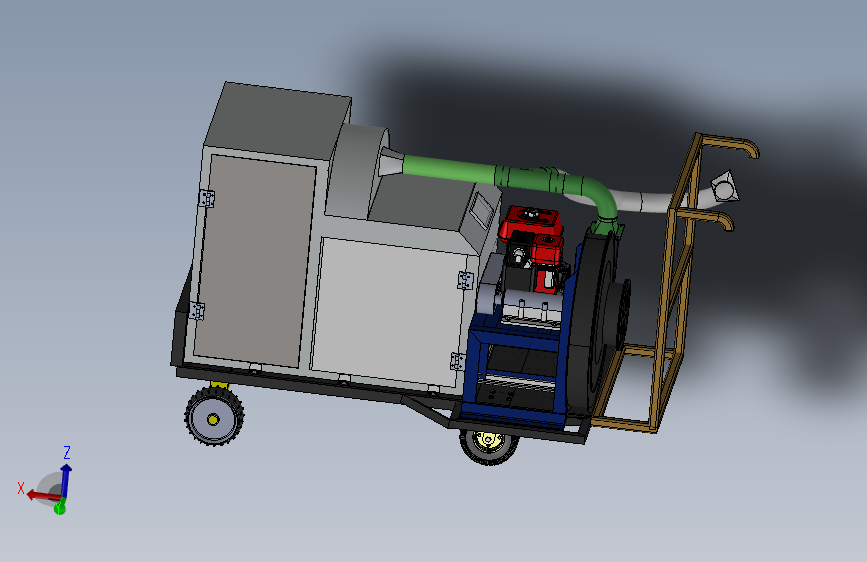The image size is (867, 562).
Task: Select the upper hinge on tall cabinet door
Action: coord(207,198)
